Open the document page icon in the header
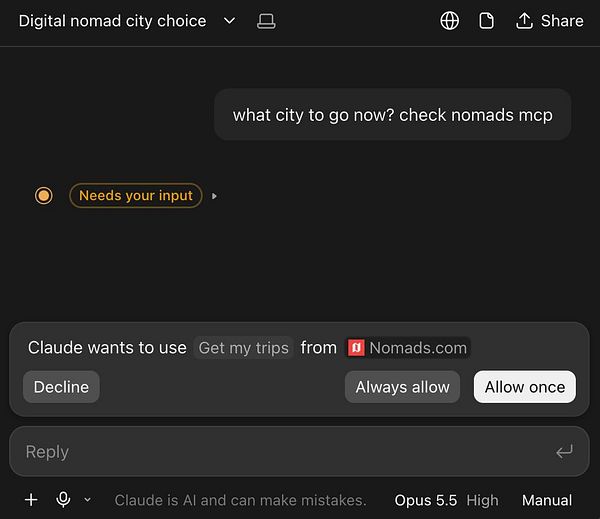 (486, 21)
